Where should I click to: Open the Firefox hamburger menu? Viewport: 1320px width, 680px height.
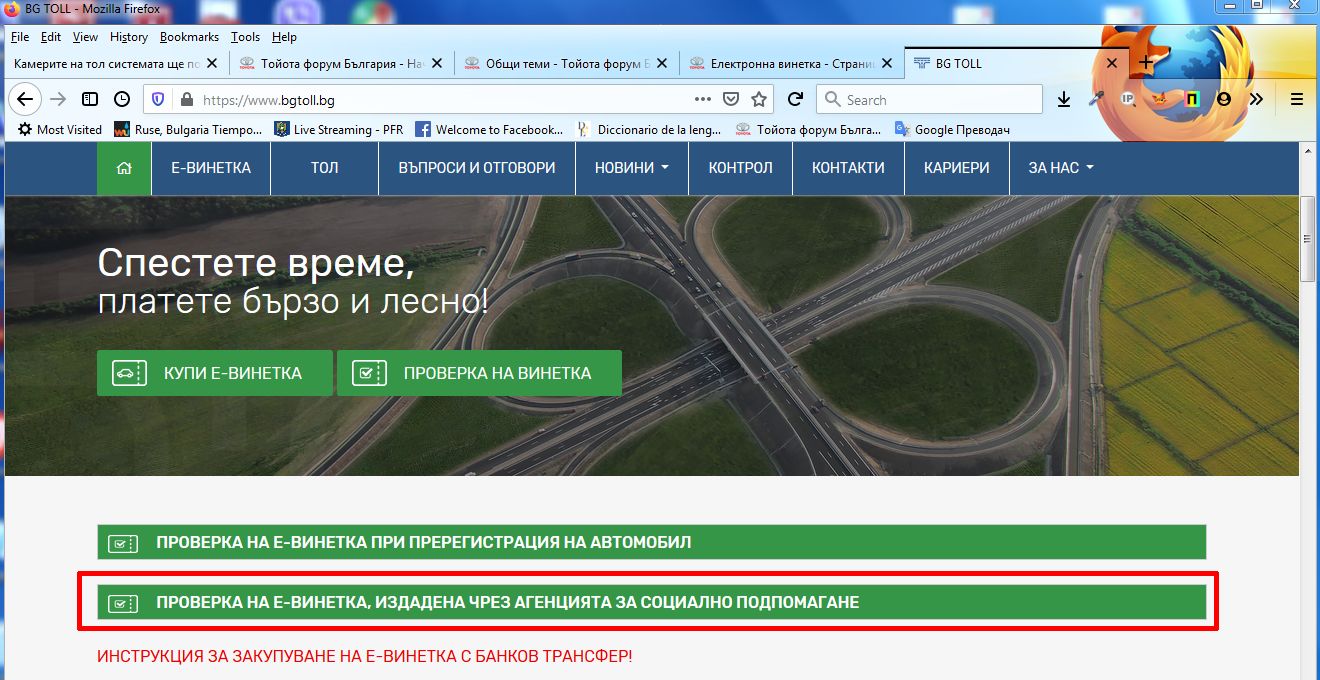tap(1297, 99)
